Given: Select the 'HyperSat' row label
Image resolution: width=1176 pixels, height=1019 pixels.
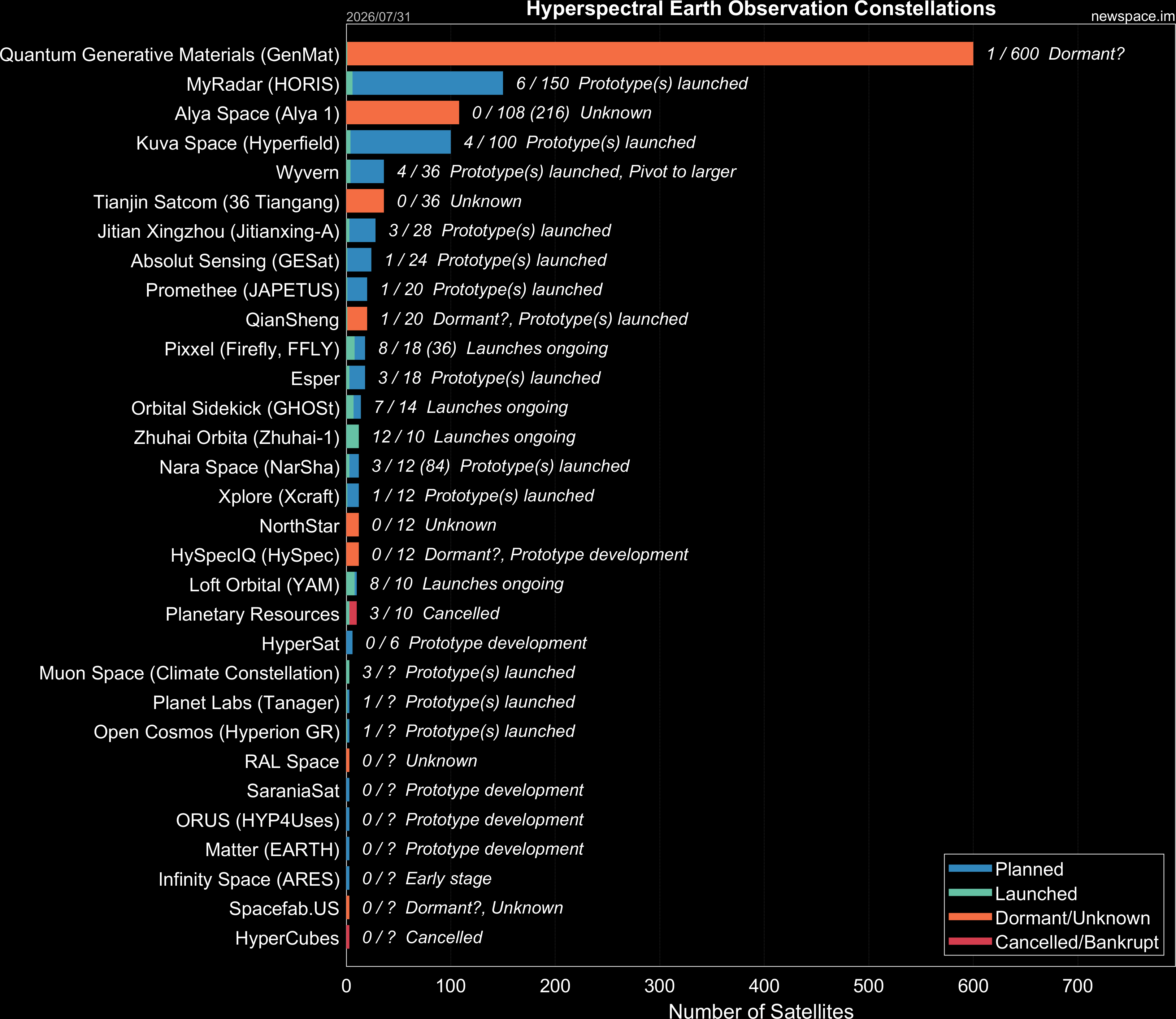Looking at the screenshot, I should click(x=300, y=644).
